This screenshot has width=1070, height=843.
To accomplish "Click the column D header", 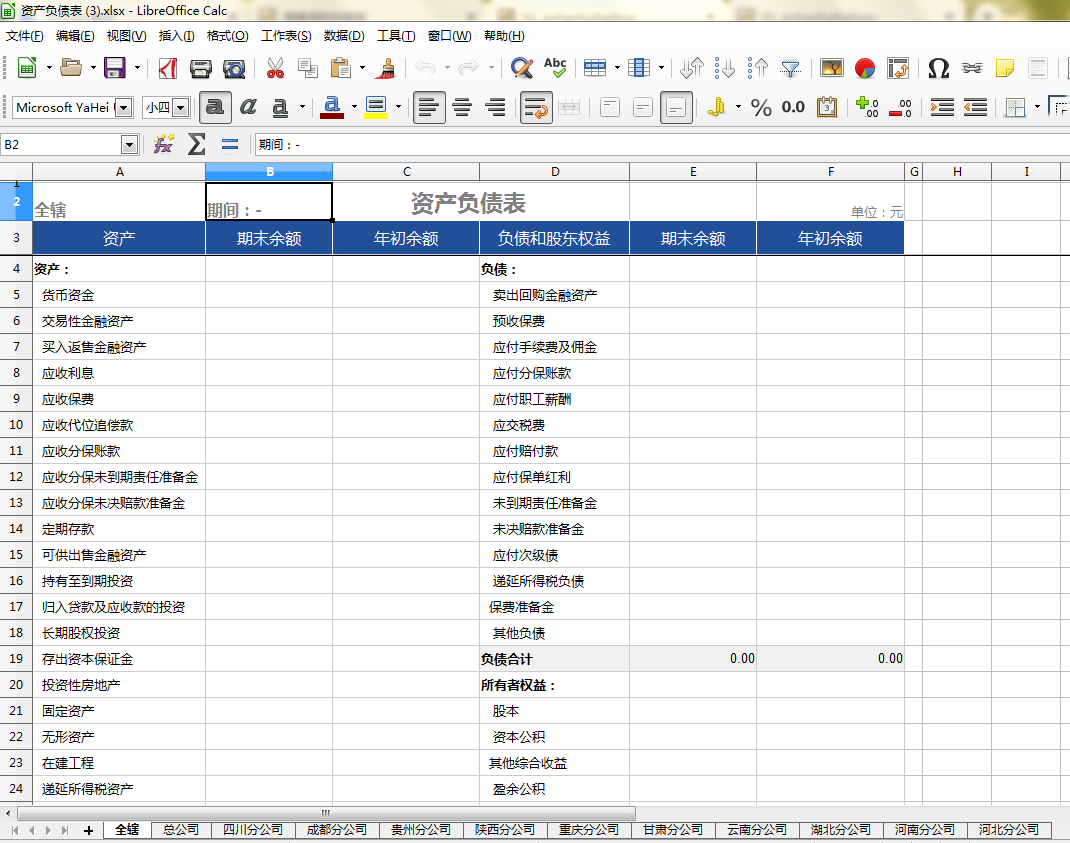I will point(555,172).
